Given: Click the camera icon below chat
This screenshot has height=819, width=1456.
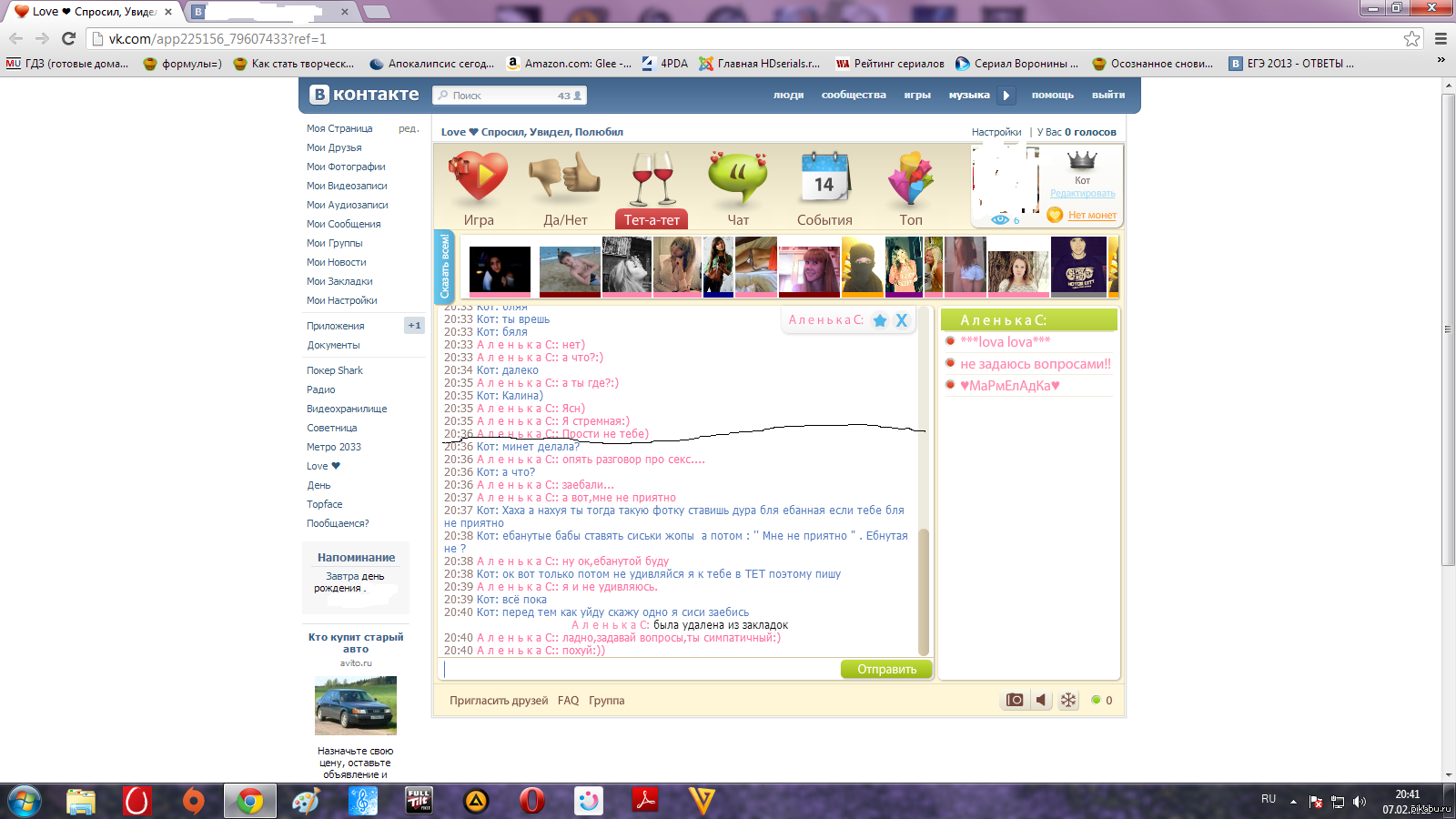Looking at the screenshot, I should point(1014,700).
